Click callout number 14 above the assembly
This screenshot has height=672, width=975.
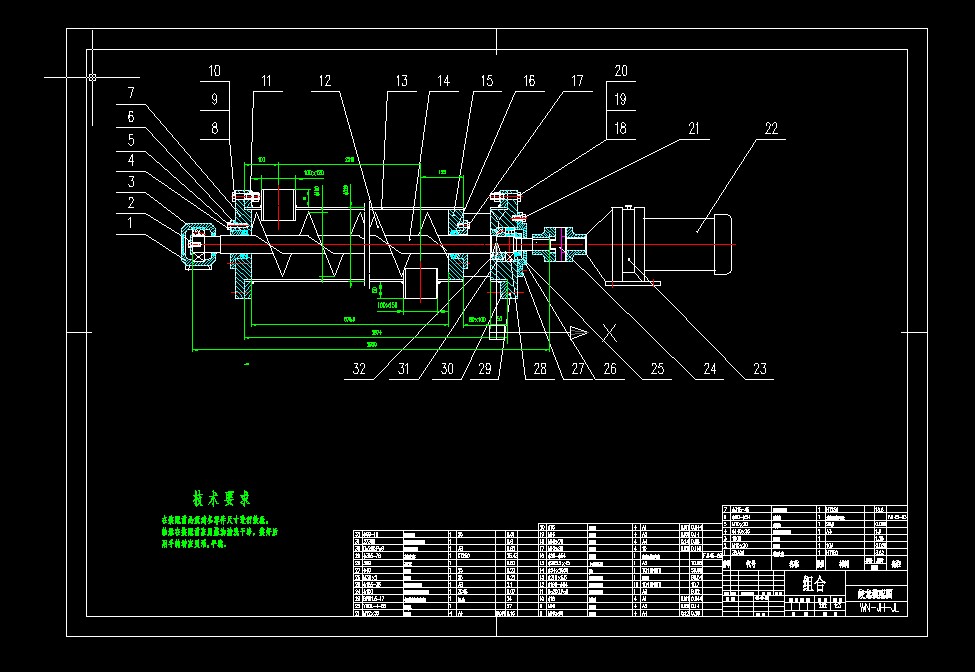tap(443, 81)
